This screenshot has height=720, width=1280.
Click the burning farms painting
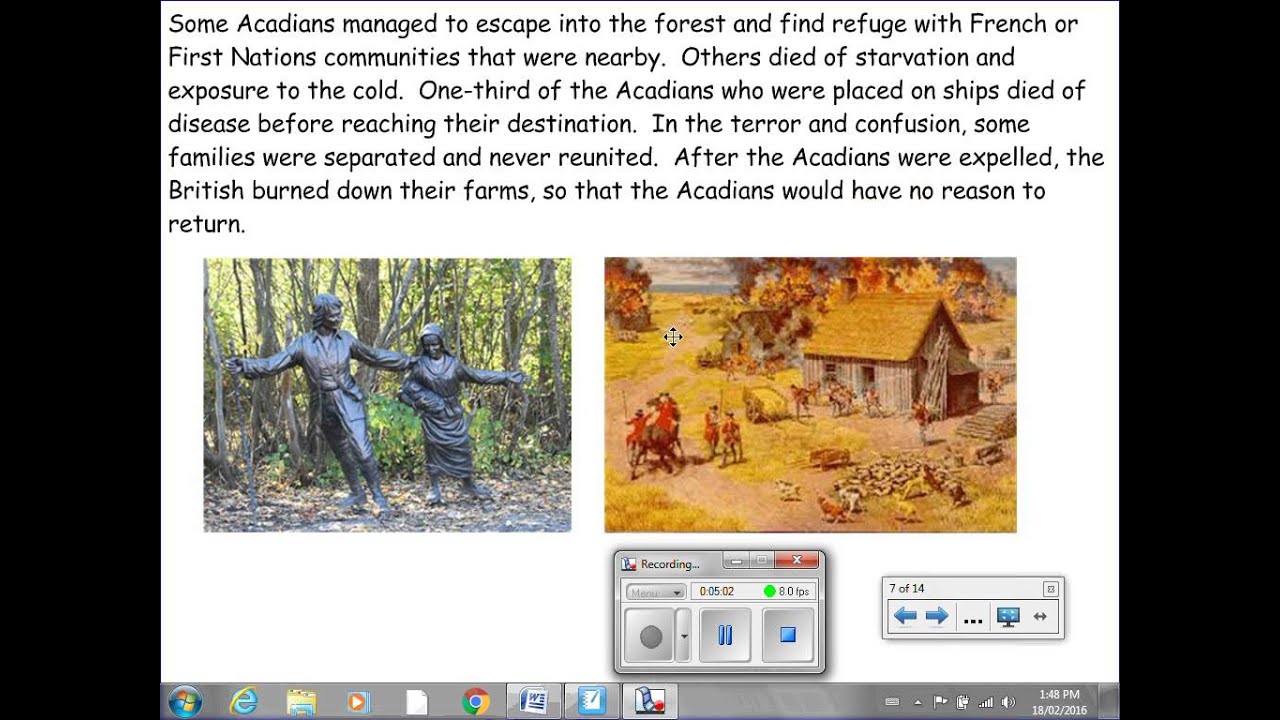810,395
